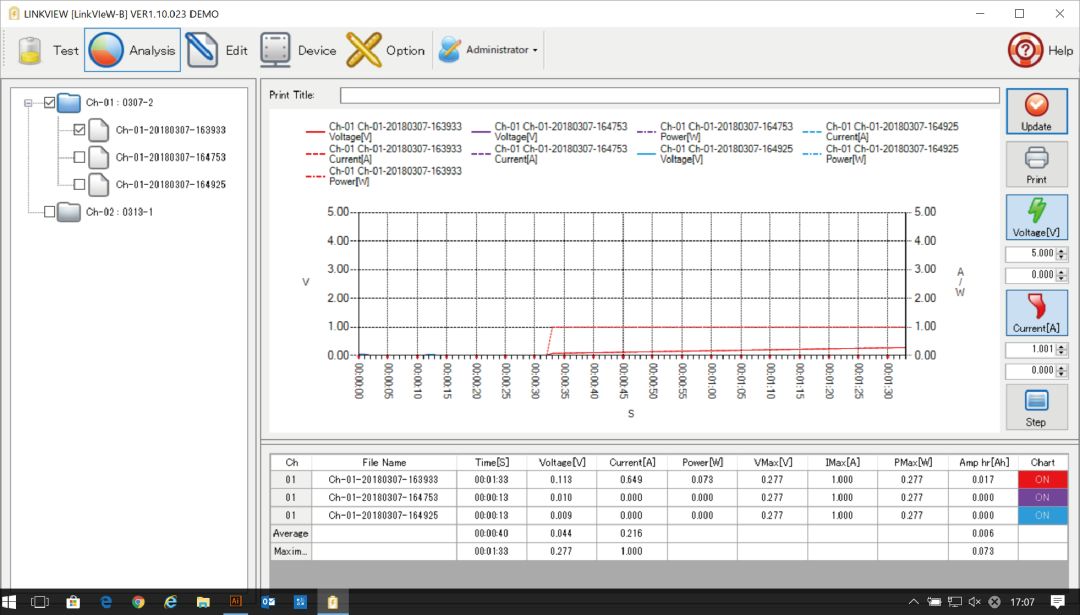Check the Ch-01-20180307-164753 file checkbox
Viewport: 1080px width, 615px height.
79,157
